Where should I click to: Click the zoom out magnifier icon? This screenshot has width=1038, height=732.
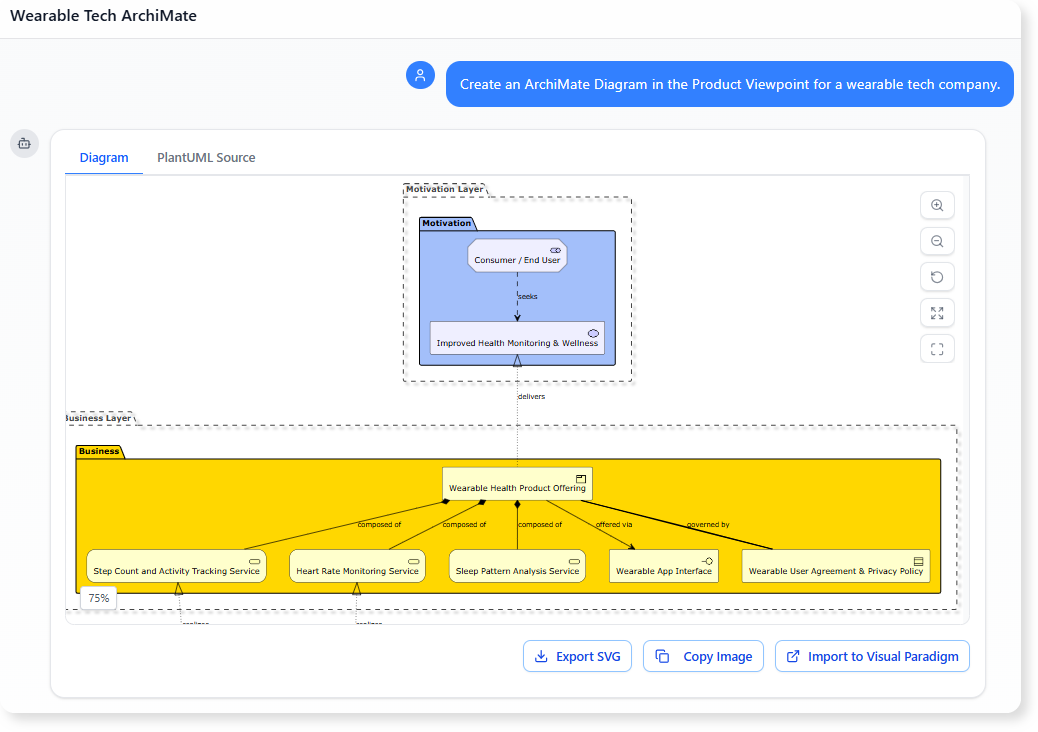pyautogui.click(x=937, y=241)
